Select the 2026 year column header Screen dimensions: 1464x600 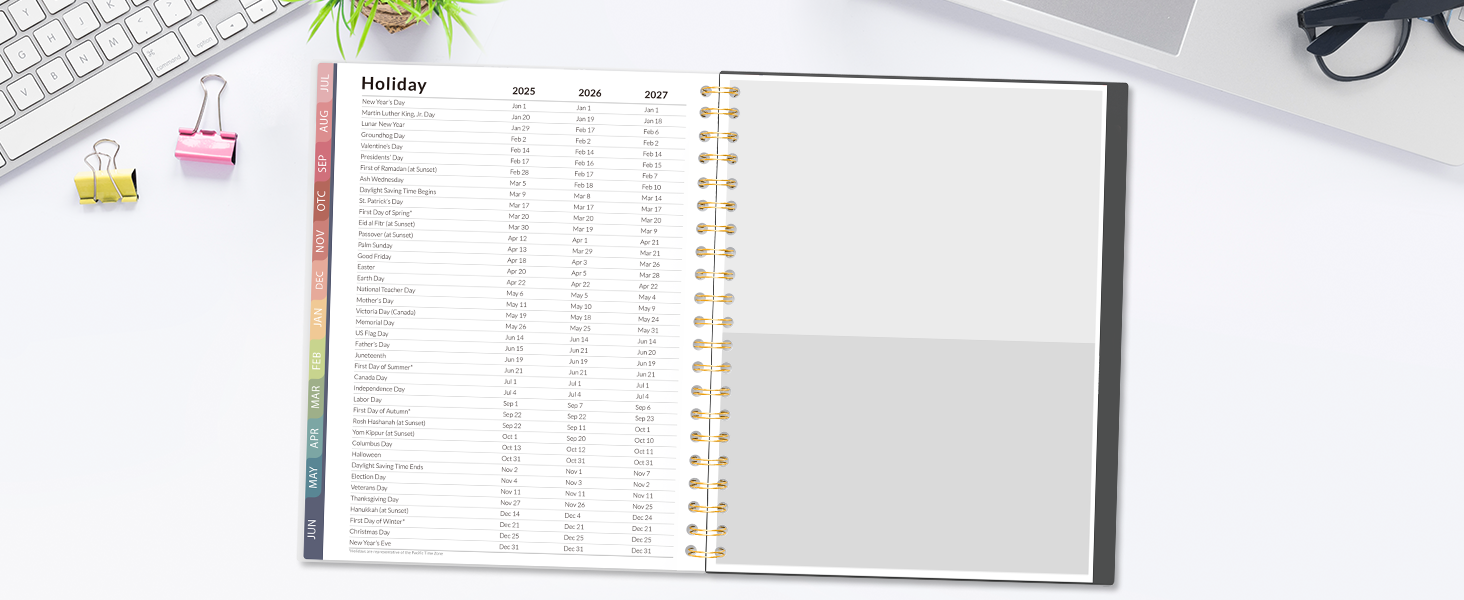coord(587,92)
